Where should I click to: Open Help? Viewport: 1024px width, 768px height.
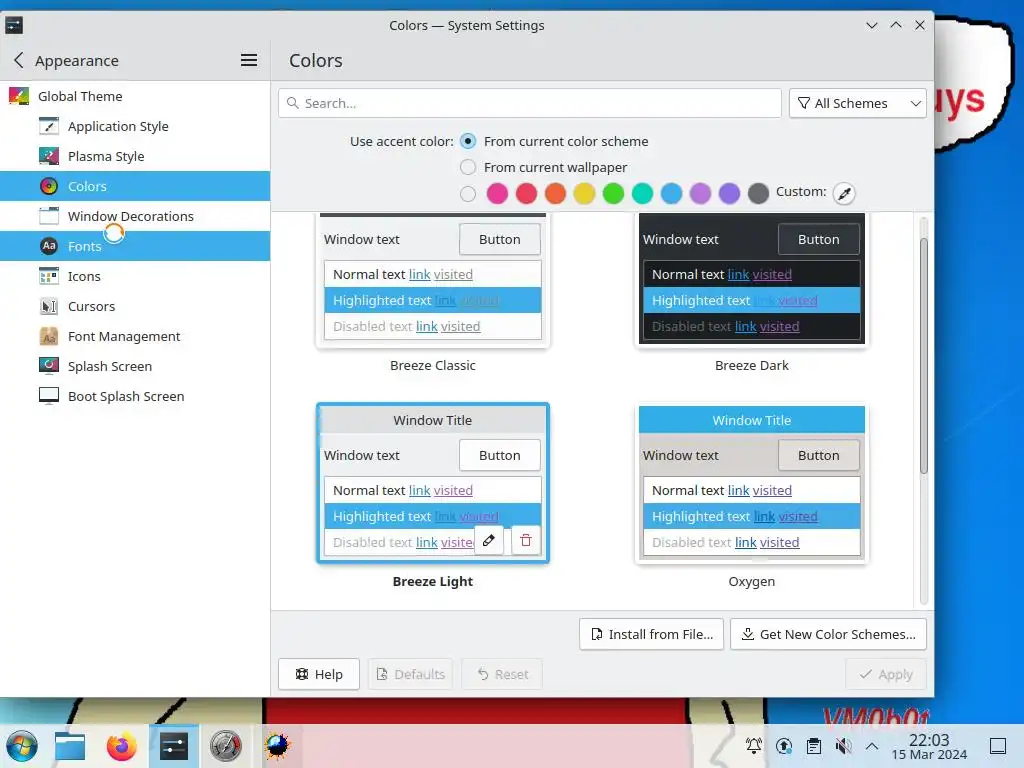[x=319, y=674]
